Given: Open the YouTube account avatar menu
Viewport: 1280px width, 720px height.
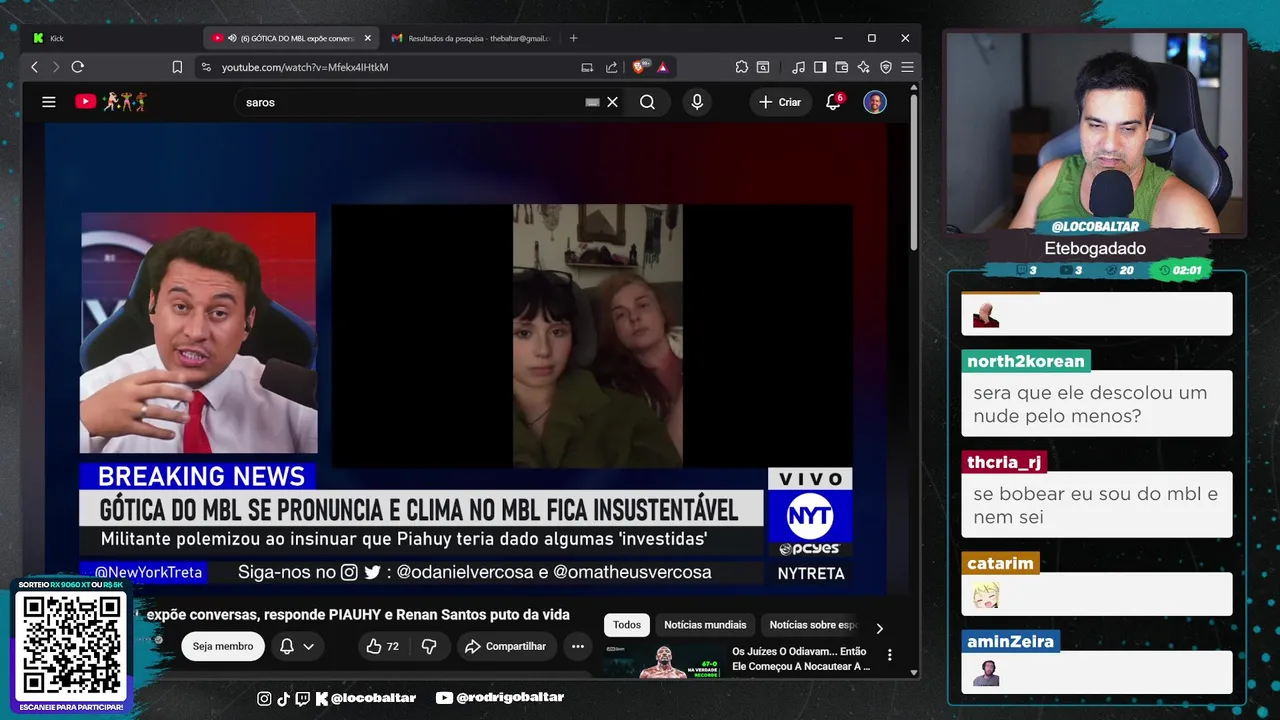Looking at the screenshot, I should coord(875,102).
